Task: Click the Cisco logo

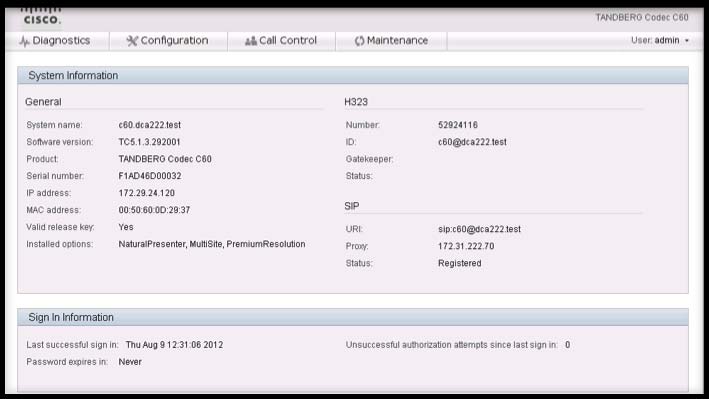Action: [x=41, y=16]
